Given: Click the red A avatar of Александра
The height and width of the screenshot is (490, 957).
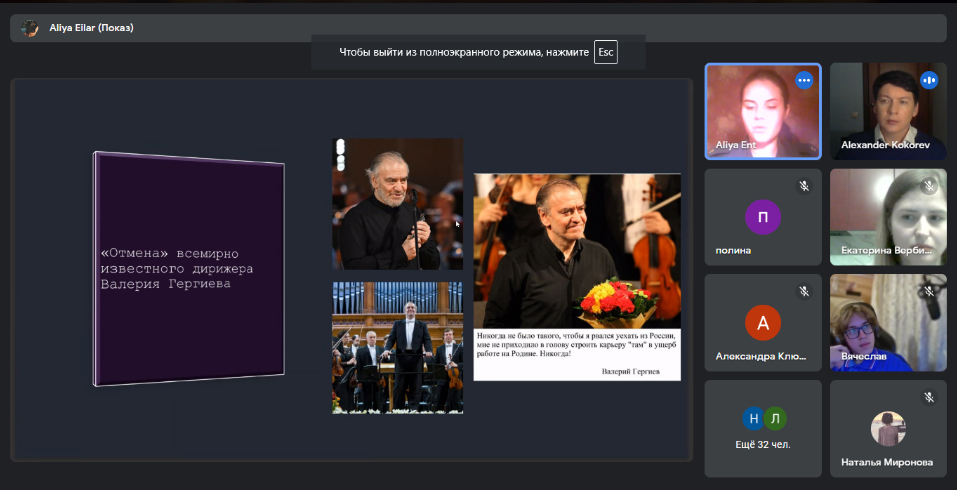Looking at the screenshot, I should (763, 323).
